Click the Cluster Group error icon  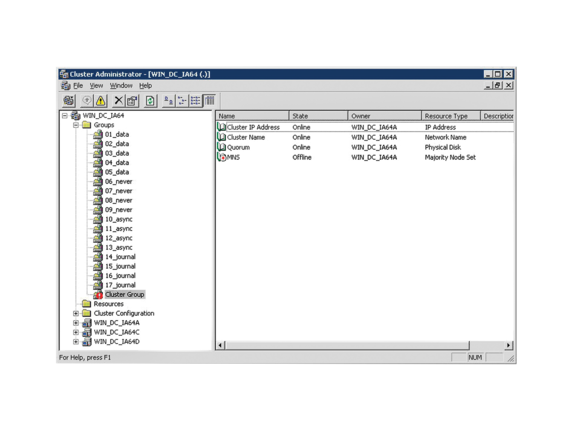click(98, 294)
